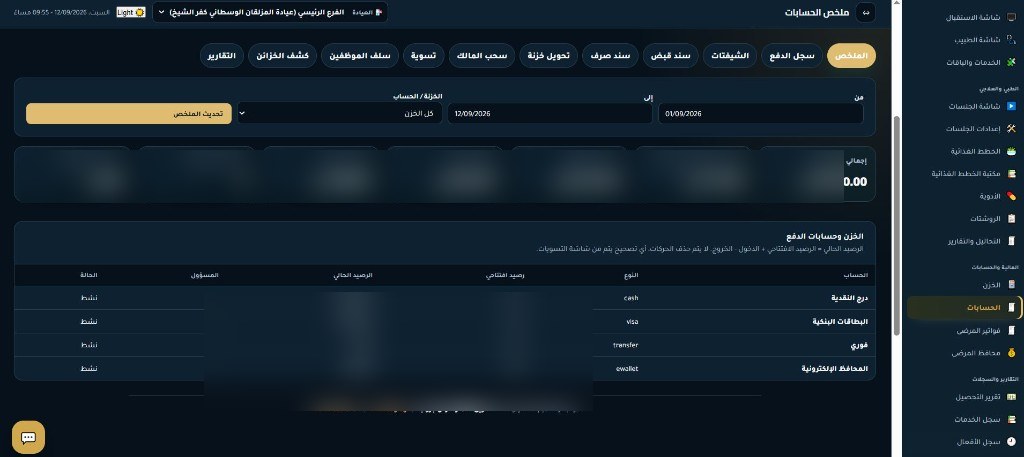Open the سحب المالك tab
The width and height of the screenshot is (1024, 457).
click(x=482, y=55)
